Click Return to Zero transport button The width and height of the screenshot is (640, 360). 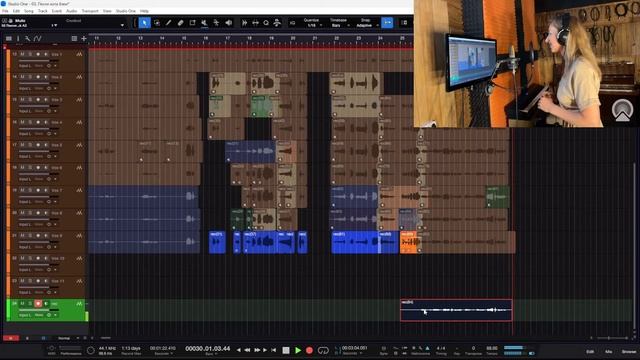(273, 350)
